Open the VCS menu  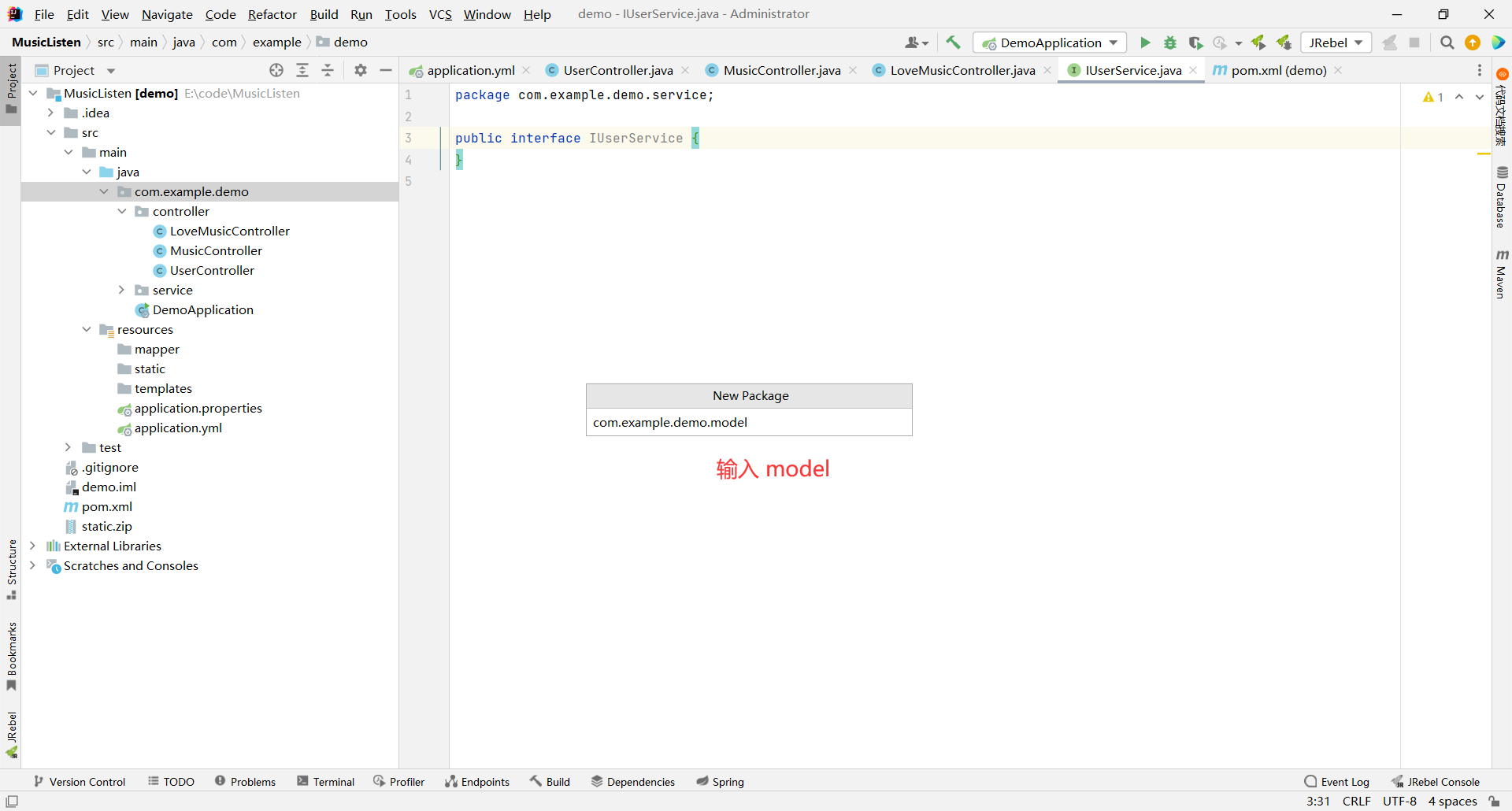(440, 14)
